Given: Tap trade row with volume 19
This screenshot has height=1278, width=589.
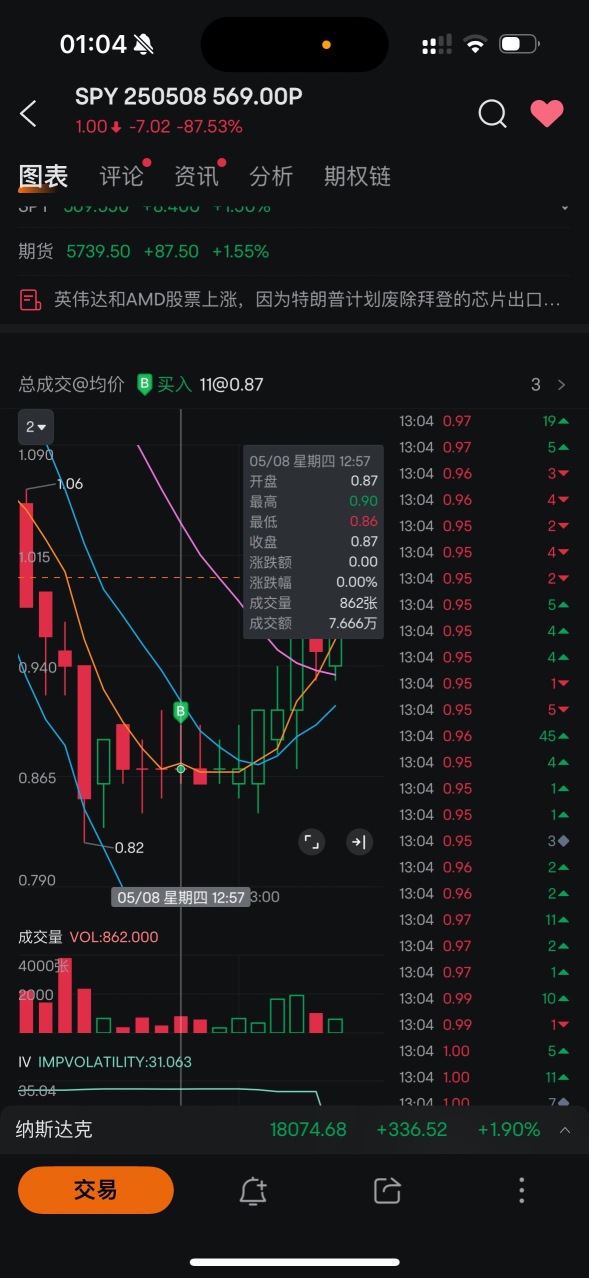Looking at the screenshot, I should point(486,421).
